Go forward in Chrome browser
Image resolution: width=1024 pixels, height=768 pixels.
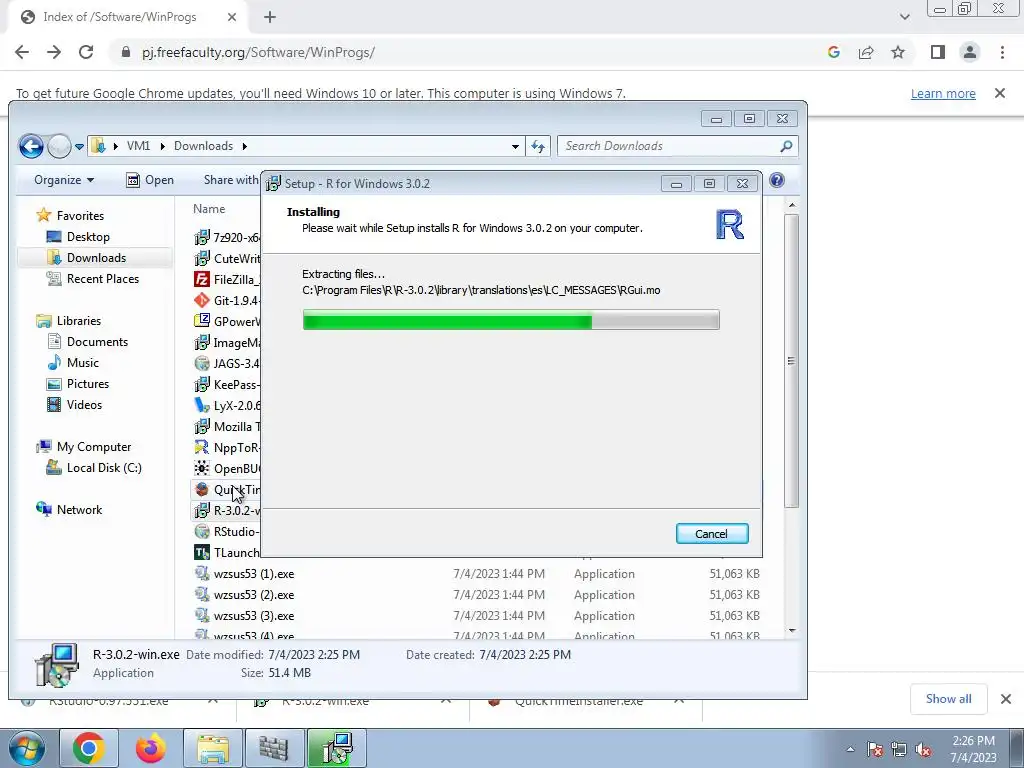(x=54, y=52)
